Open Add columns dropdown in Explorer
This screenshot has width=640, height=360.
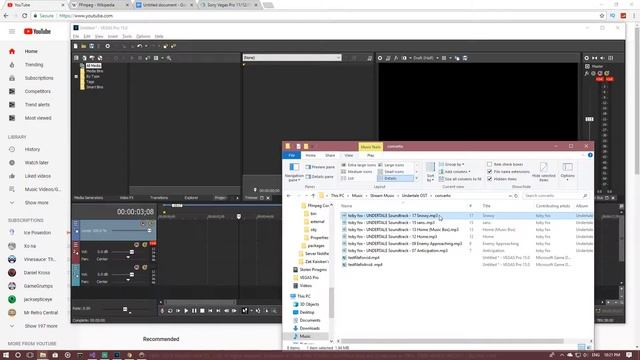(454, 172)
